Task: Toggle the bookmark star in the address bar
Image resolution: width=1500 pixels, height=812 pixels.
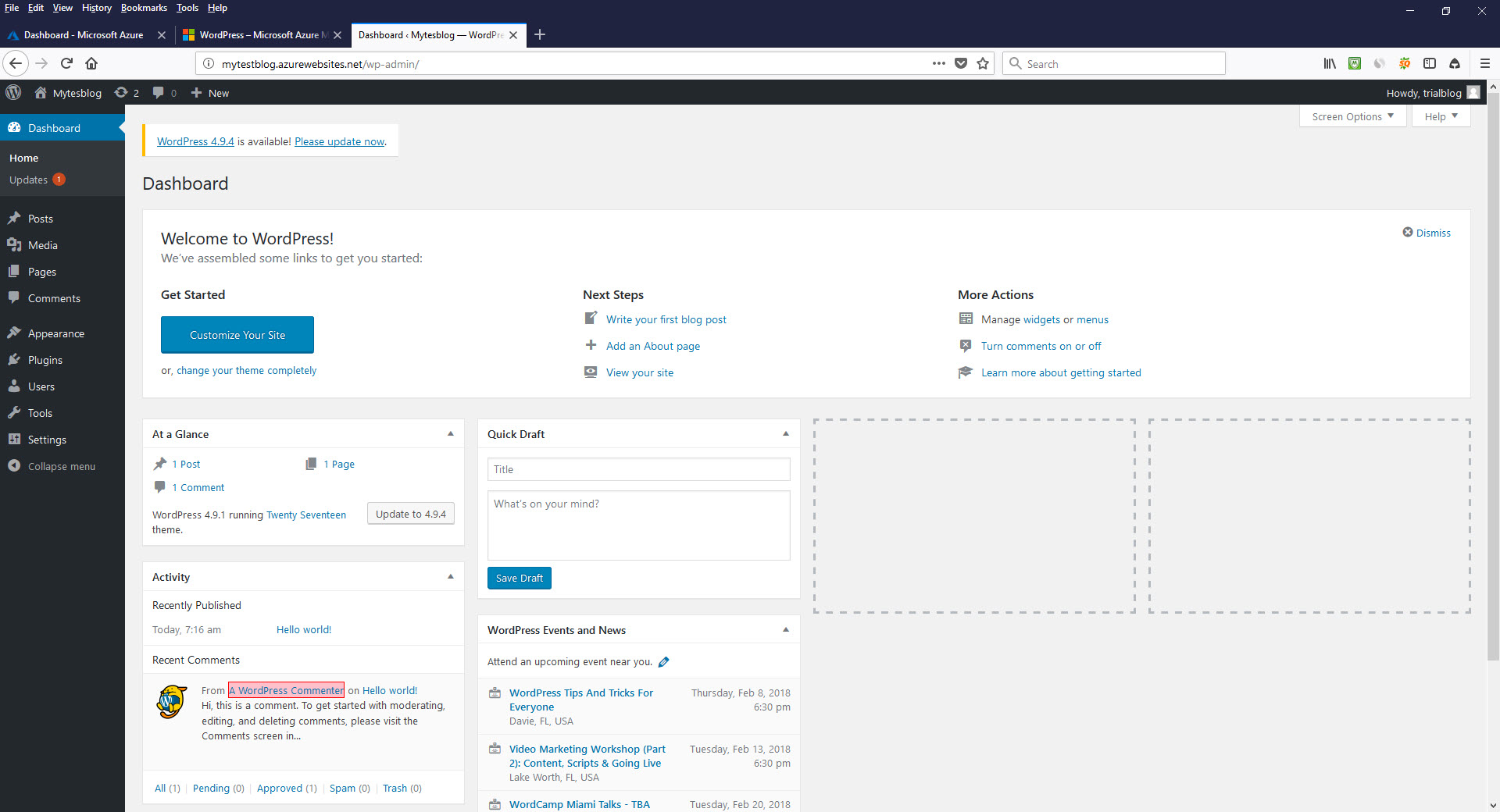Action: 983,63
